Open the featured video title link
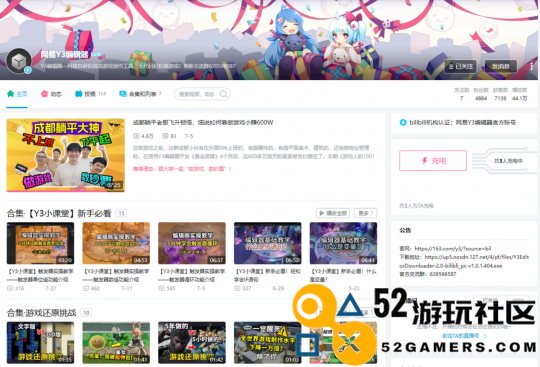Image resolution: width=540 pixels, height=367 pixels. coord(203,123)
